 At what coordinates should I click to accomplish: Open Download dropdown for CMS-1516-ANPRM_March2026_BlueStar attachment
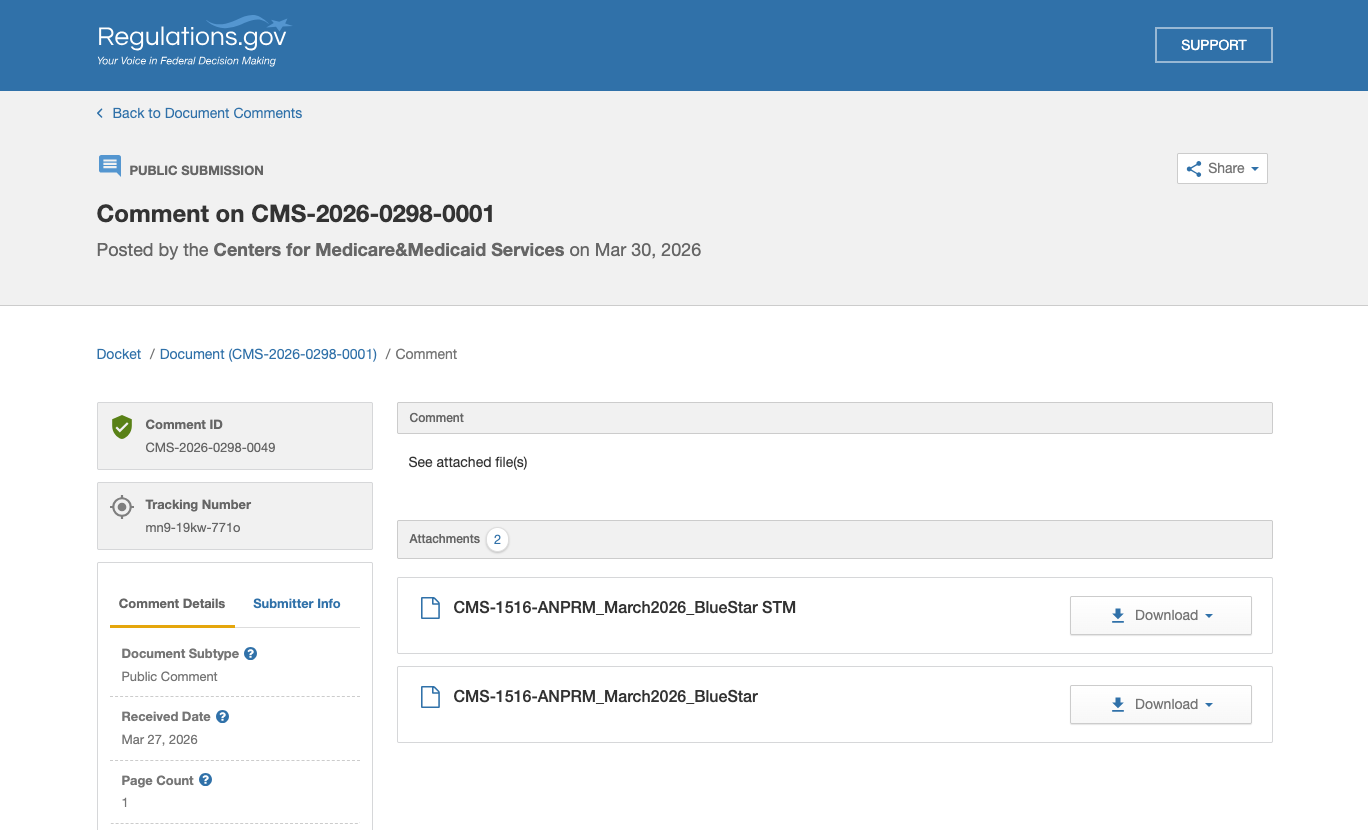pos(1161,705)
